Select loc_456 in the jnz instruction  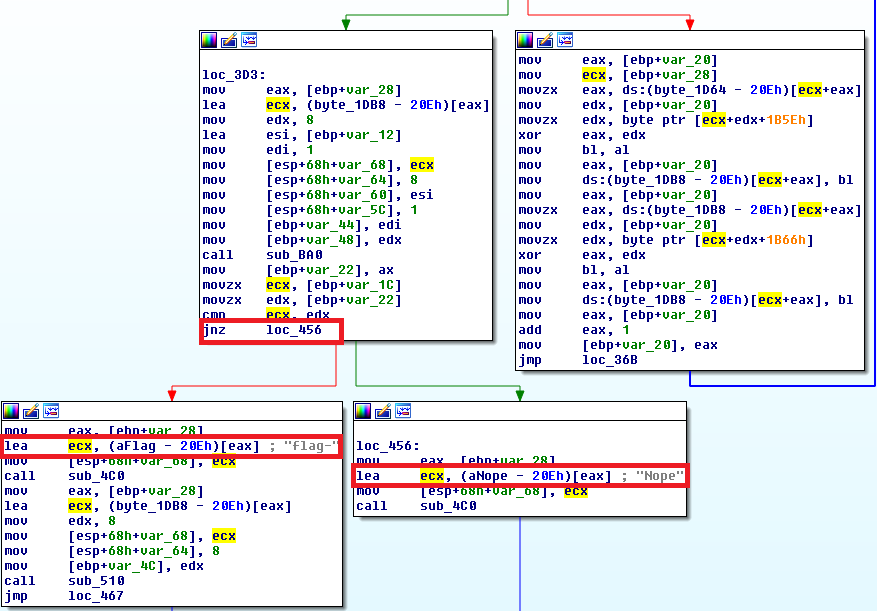tap(294, 330)
